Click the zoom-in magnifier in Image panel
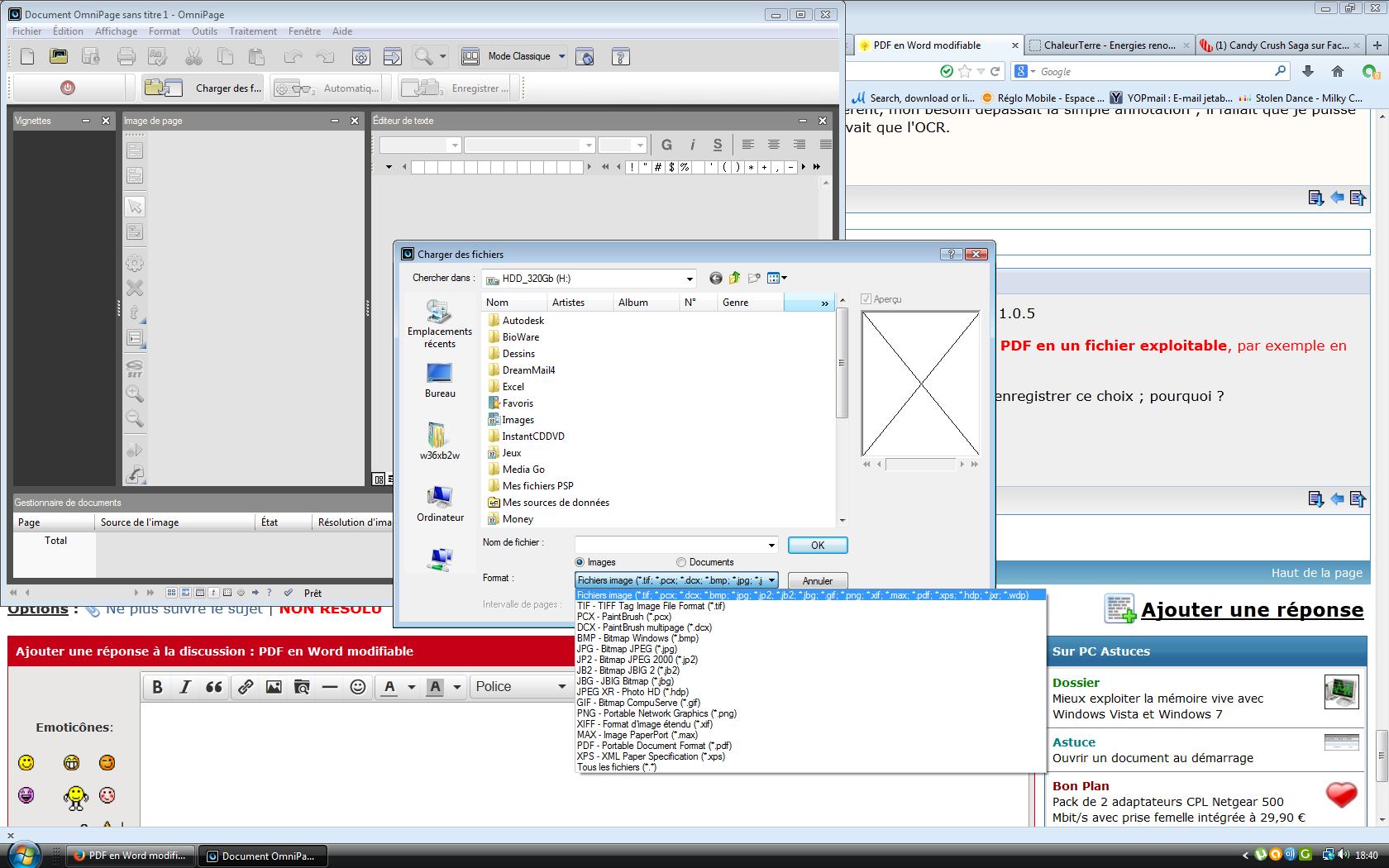The height and width of the screenshot is (868, 1389). 135,393
